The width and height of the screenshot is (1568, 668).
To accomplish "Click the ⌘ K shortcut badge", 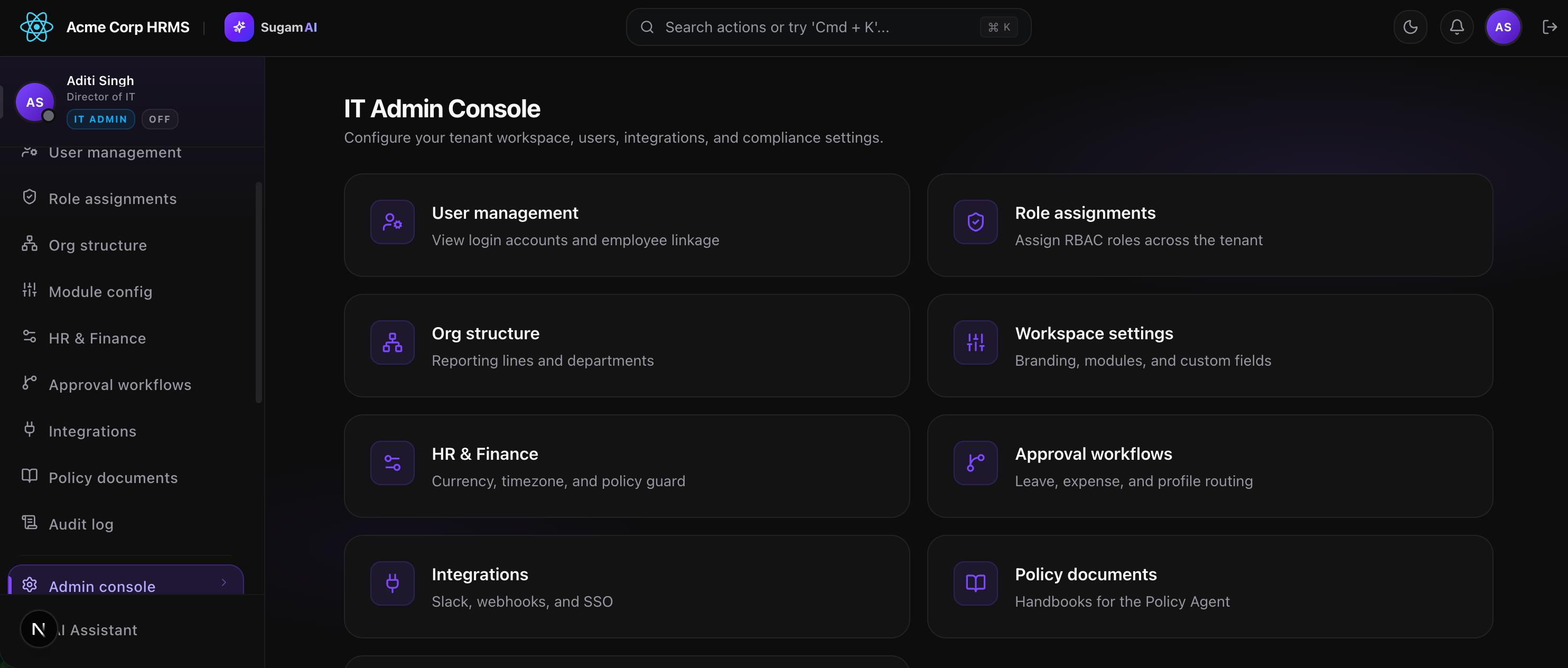I will coord(999,27).
